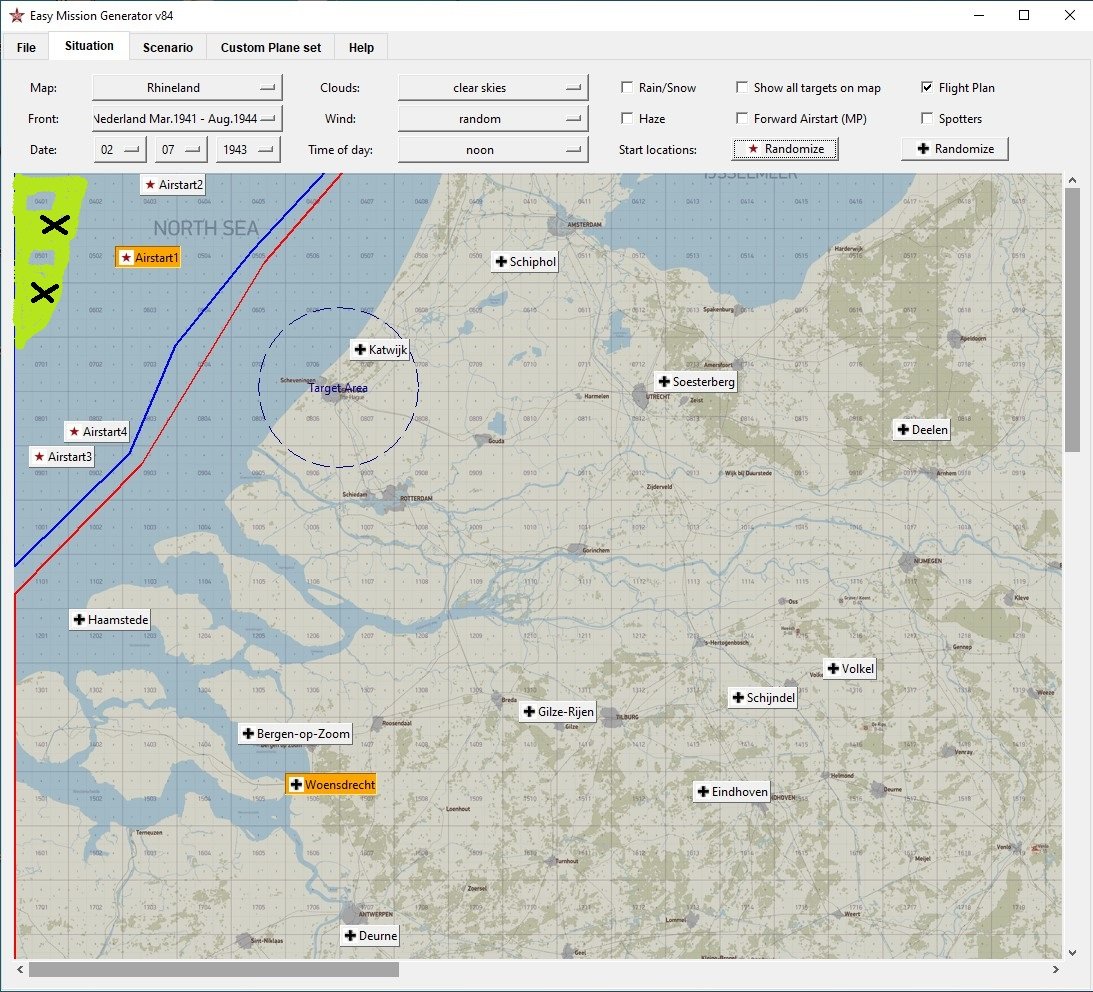Viewport: 1093px width, 992px height.
Task: Select the Deelen airfield marker
Action: [x=921, y=430]
